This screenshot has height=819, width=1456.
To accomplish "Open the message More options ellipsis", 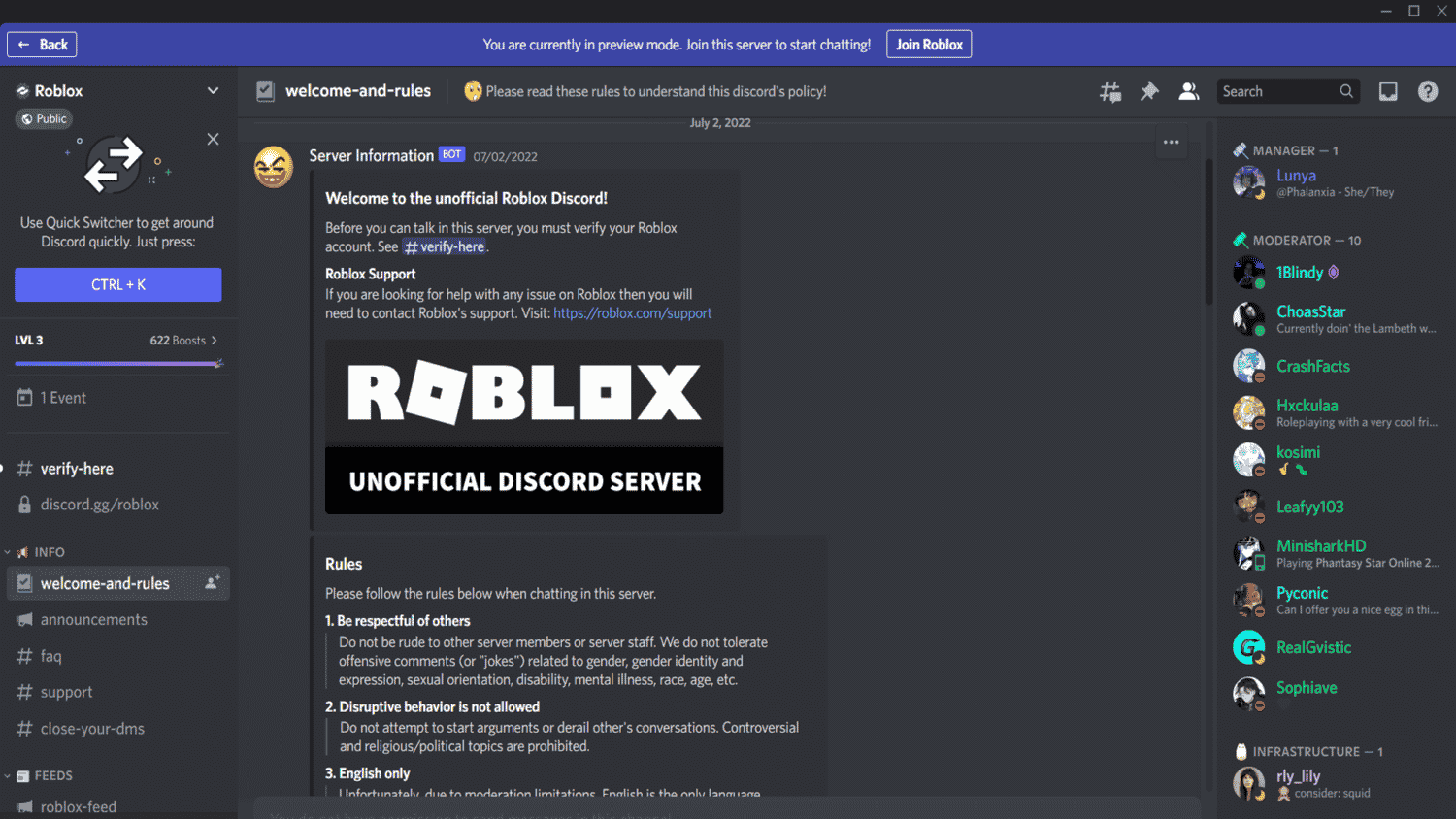I will pyautogui.click(x=1172, y=143).
